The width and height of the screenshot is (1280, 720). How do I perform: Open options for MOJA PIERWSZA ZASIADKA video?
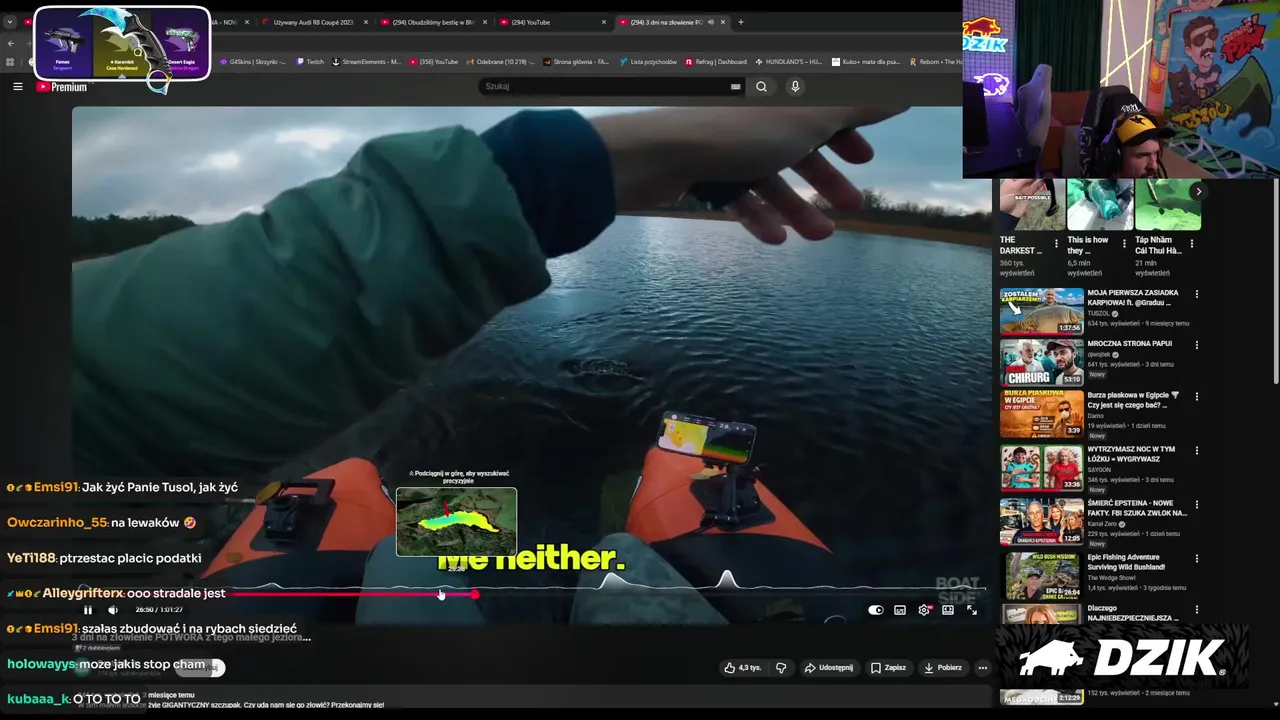coord(1197,294)
